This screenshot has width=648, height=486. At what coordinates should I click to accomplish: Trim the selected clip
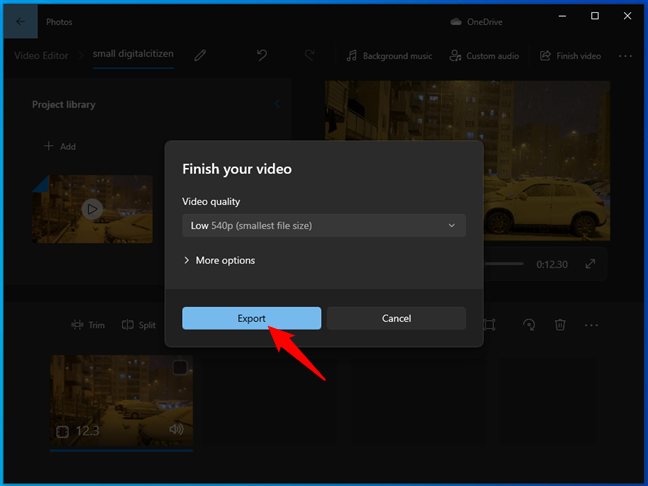[x=88, y=325]
